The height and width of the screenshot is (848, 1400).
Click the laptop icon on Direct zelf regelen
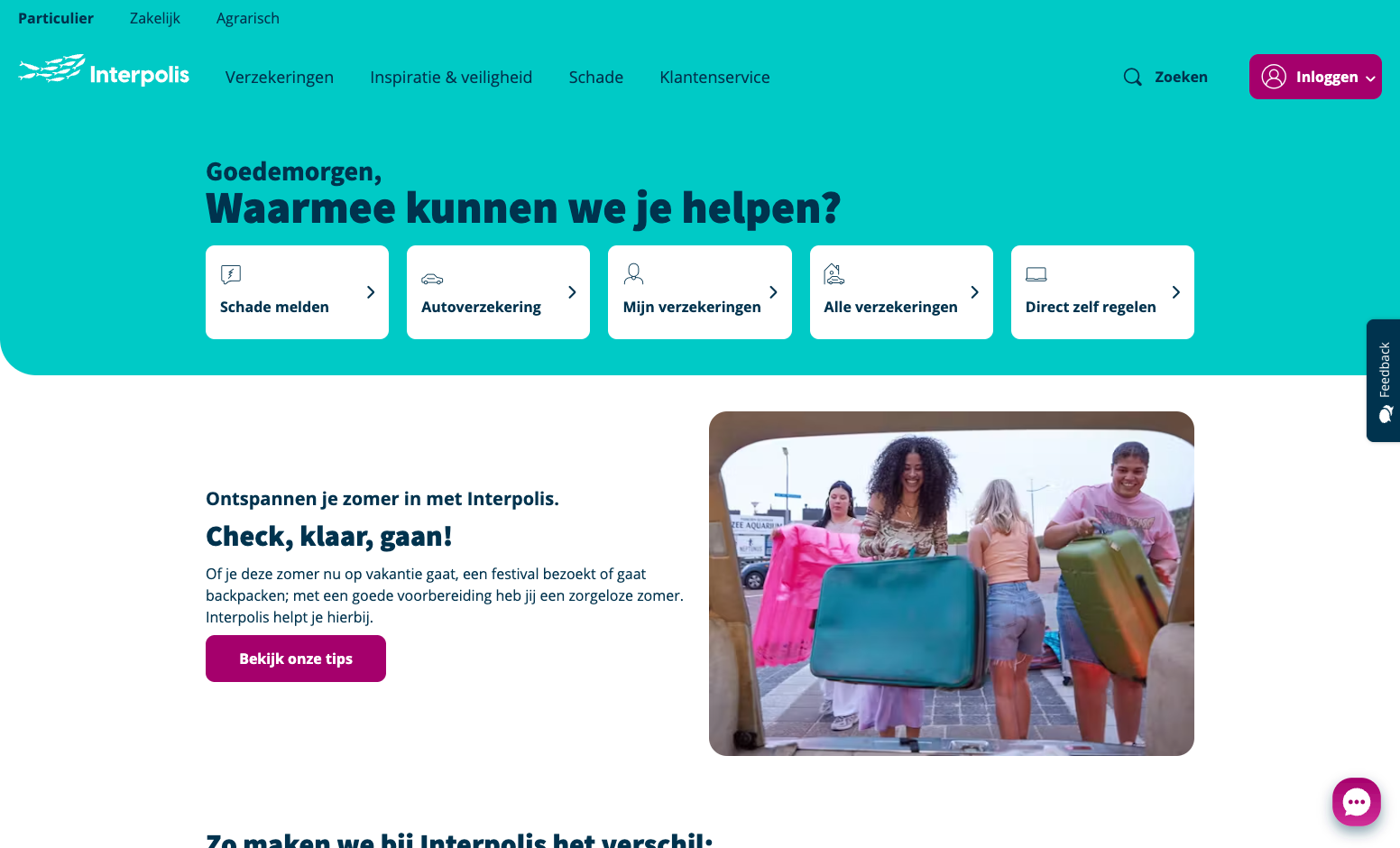point(1036,274)
